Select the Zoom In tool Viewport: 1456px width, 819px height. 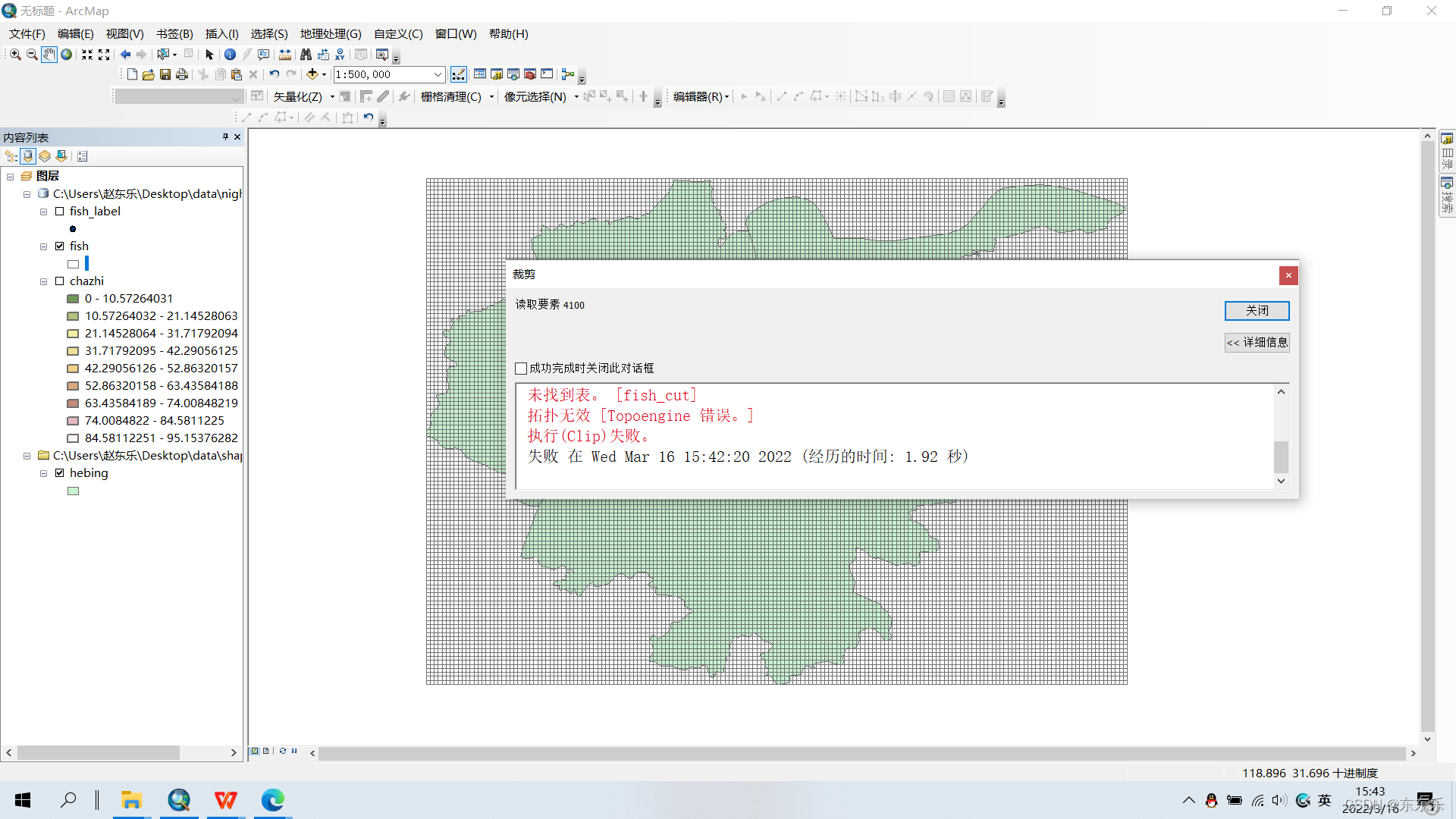click(x=15, y=55)
